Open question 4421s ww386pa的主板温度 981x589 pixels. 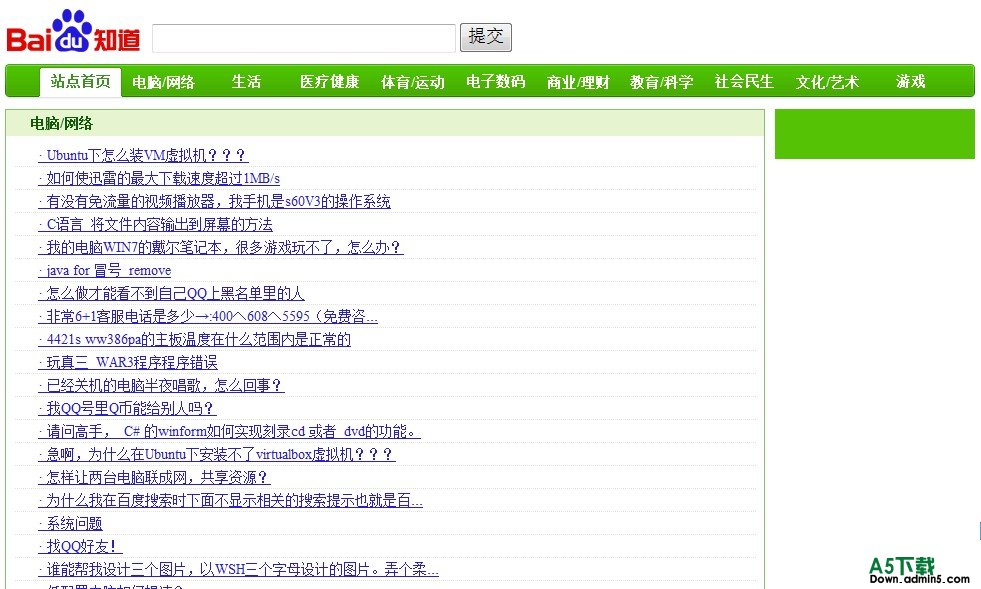(195, 339)
